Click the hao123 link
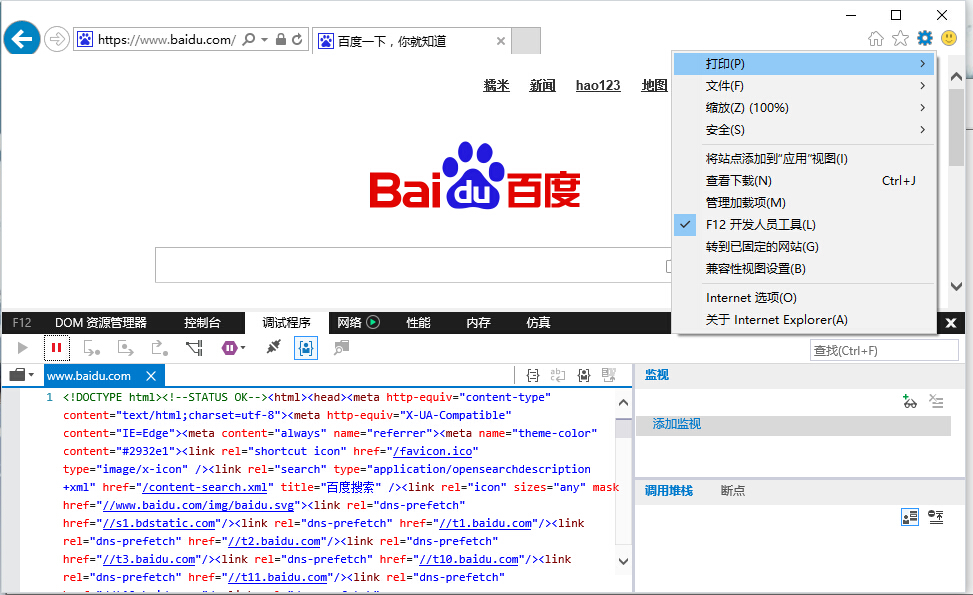Image resolution: width=973 pixels, height=595 pixels. [598, 86]
